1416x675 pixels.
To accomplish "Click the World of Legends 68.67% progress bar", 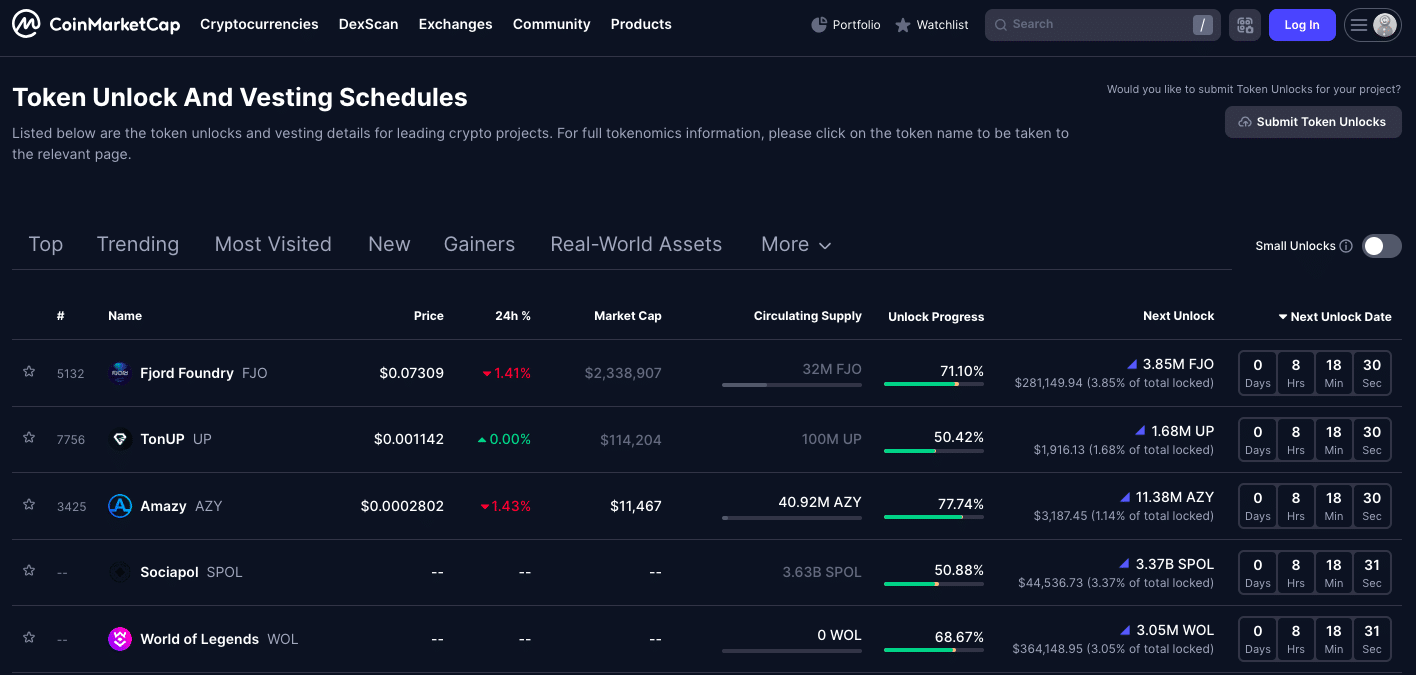I will [934, 650].
